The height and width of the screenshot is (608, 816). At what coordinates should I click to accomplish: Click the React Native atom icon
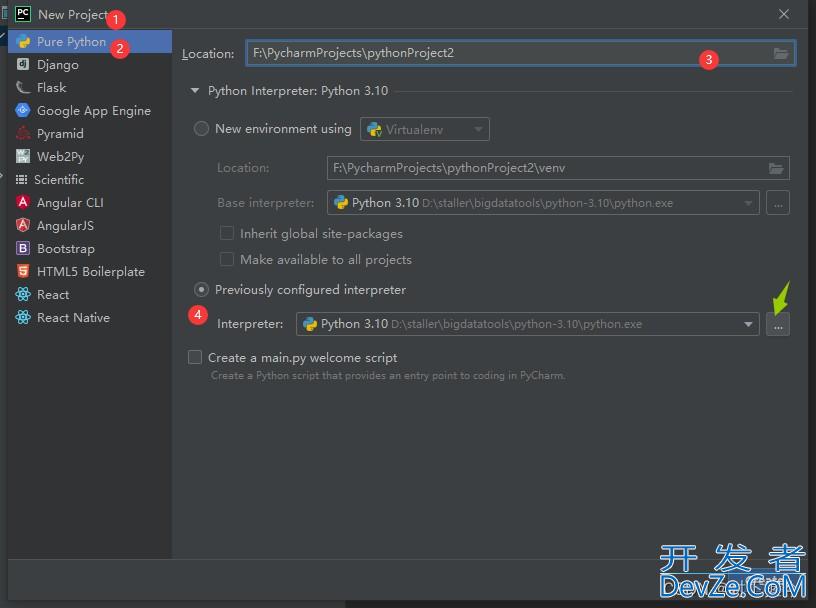click(23, 317)
